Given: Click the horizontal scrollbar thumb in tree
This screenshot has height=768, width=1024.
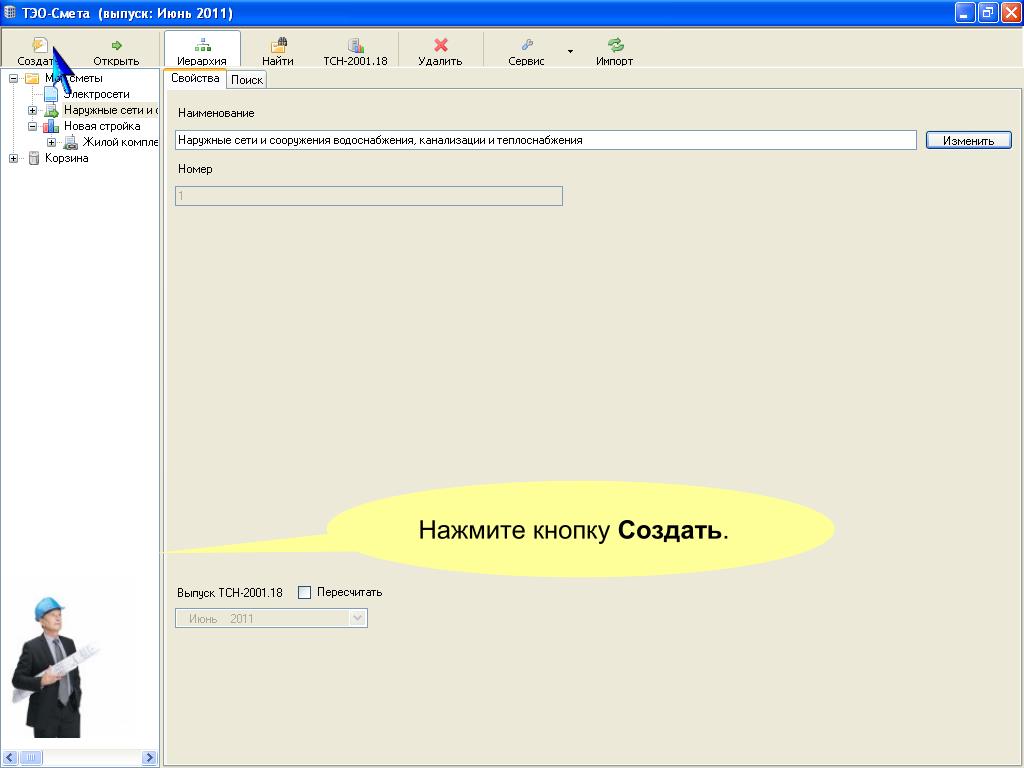Looking at the screenshot, I should click(31, 758).
